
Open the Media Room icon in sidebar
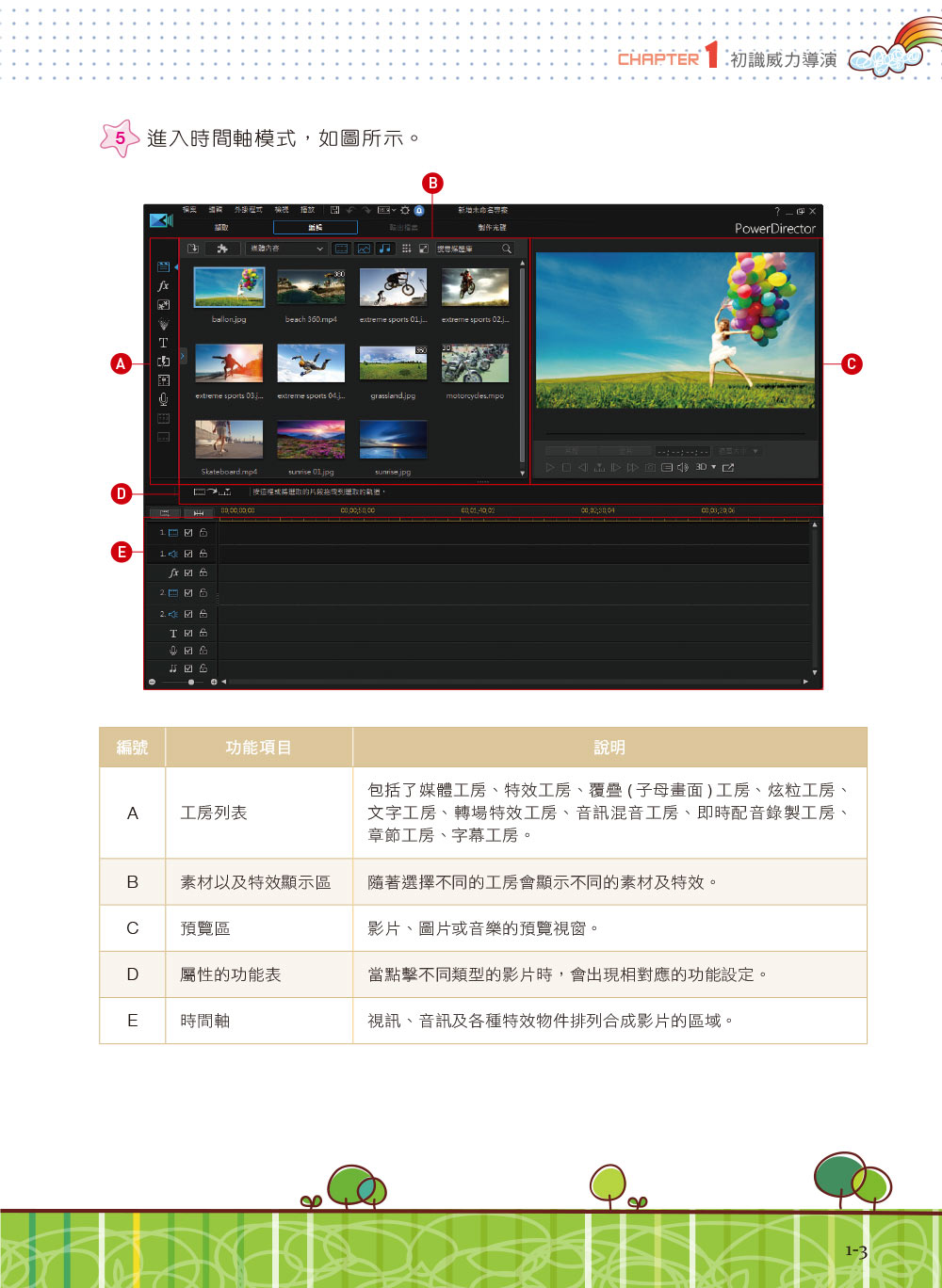click(x=163, y=267)
